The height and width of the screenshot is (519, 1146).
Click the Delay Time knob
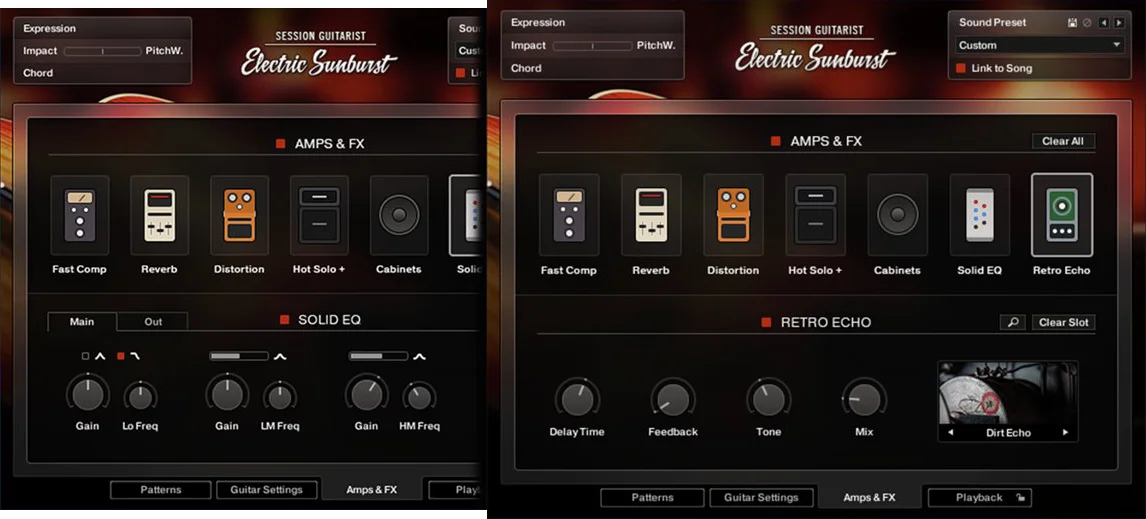577,400
